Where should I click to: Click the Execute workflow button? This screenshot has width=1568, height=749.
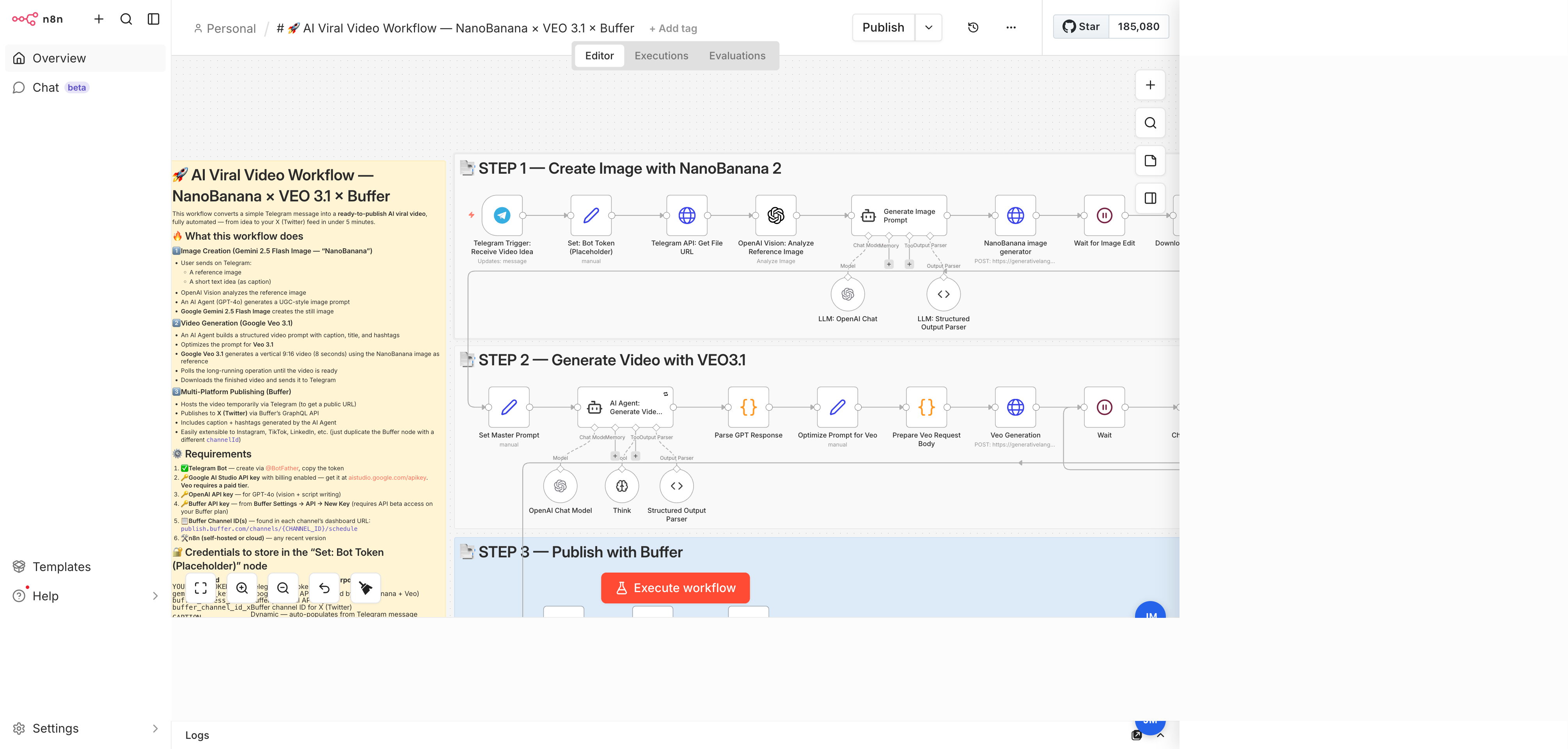[x=675, y=588]
